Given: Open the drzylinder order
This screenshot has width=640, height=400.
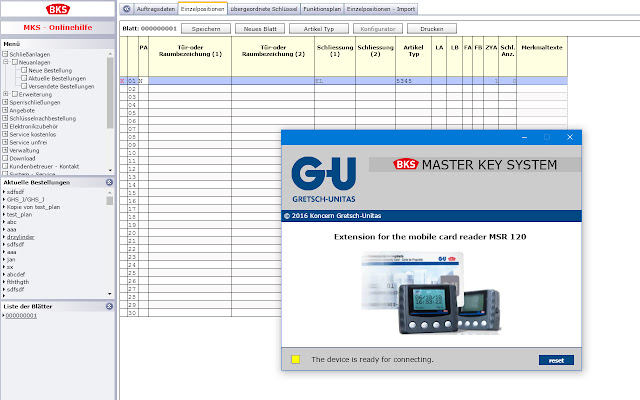Looking at the screenshot, I should point(20,237).
